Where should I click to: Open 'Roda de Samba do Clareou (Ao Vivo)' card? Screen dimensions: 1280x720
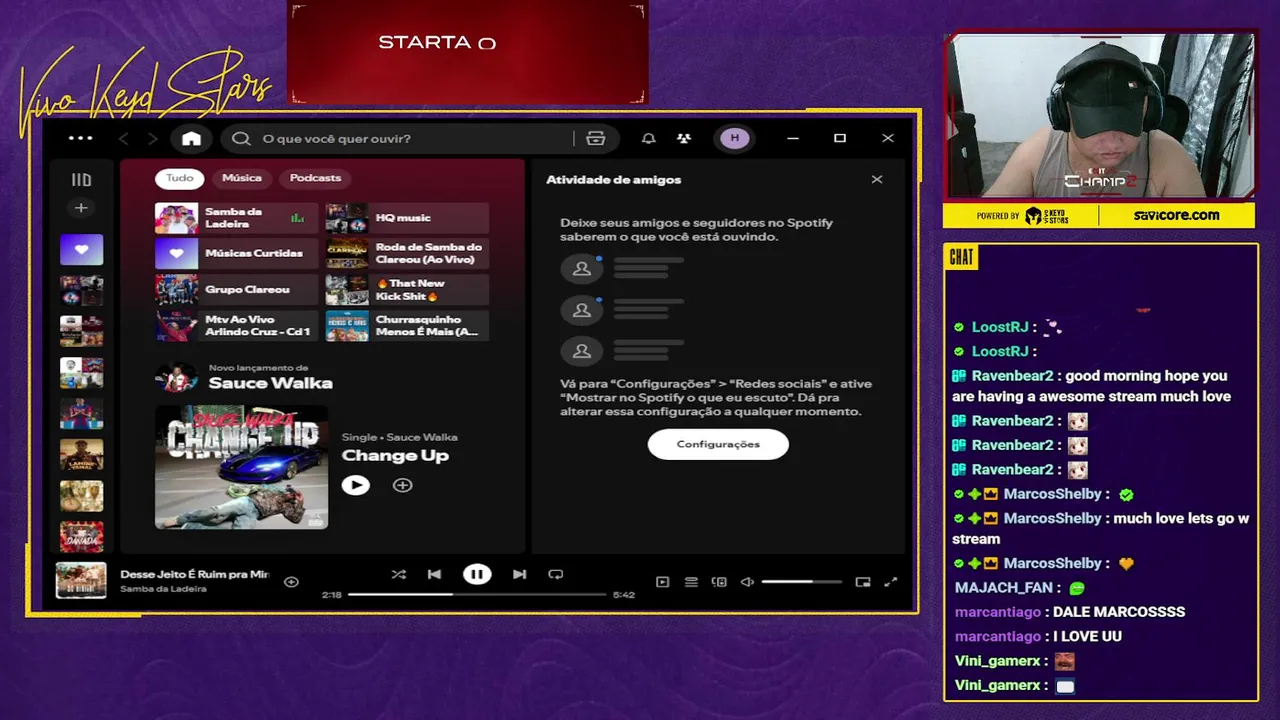[407, 254]
